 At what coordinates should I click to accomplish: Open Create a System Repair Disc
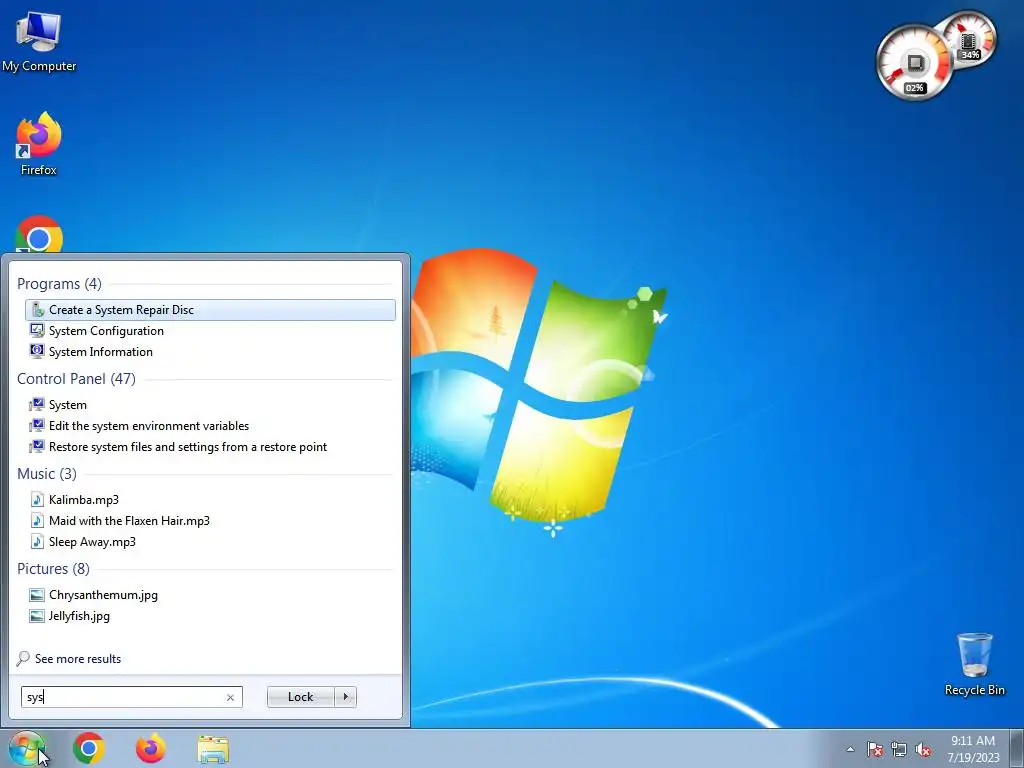pyautogui.click(x=210, y=310)
